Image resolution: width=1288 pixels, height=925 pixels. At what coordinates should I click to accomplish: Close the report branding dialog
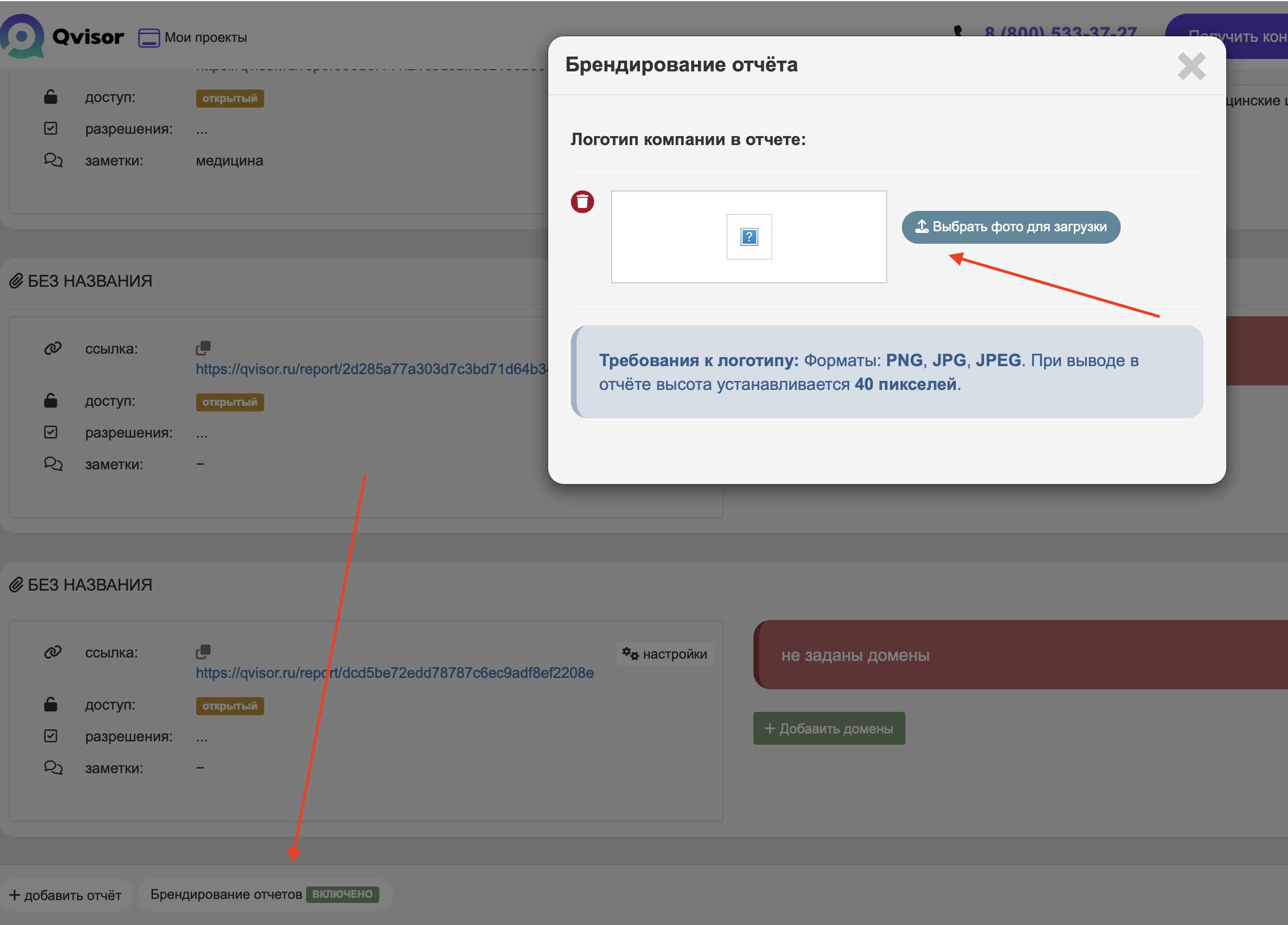[1191, 66]
